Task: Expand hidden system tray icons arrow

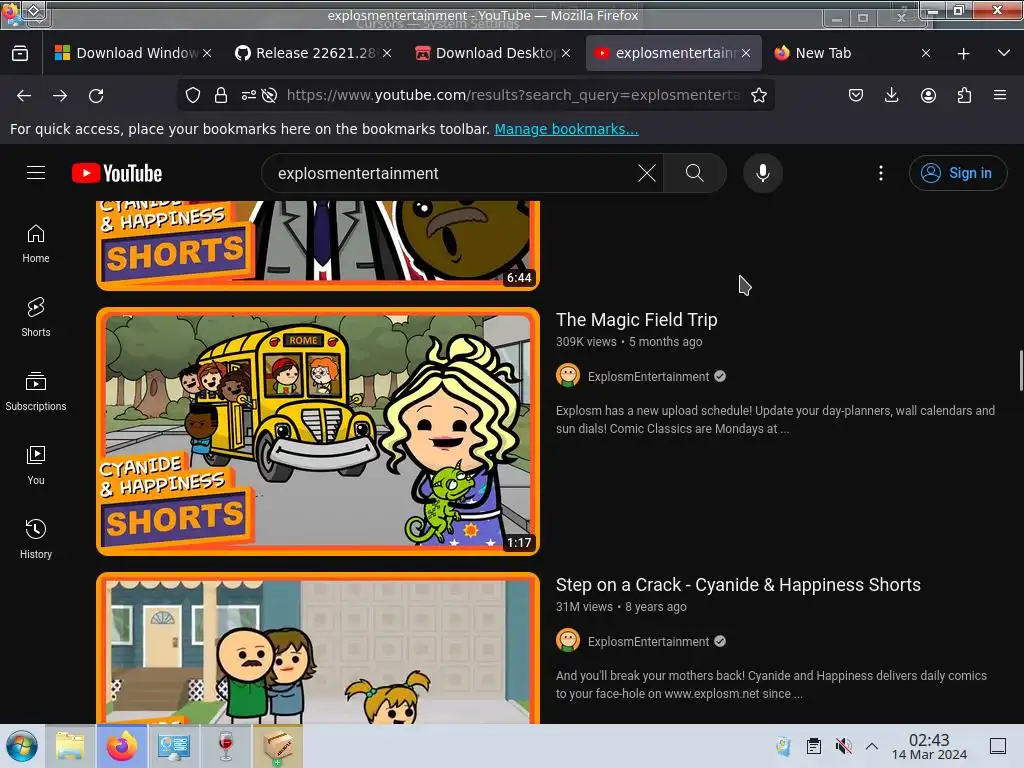Action: click(872, 746)
